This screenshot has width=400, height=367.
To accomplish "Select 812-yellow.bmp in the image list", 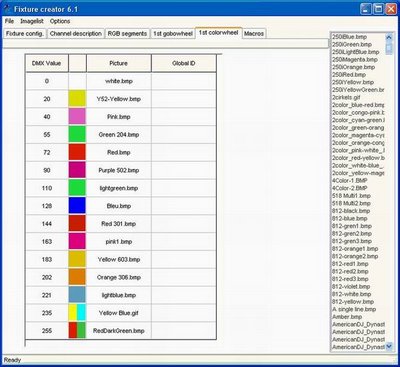I will 353,302.
